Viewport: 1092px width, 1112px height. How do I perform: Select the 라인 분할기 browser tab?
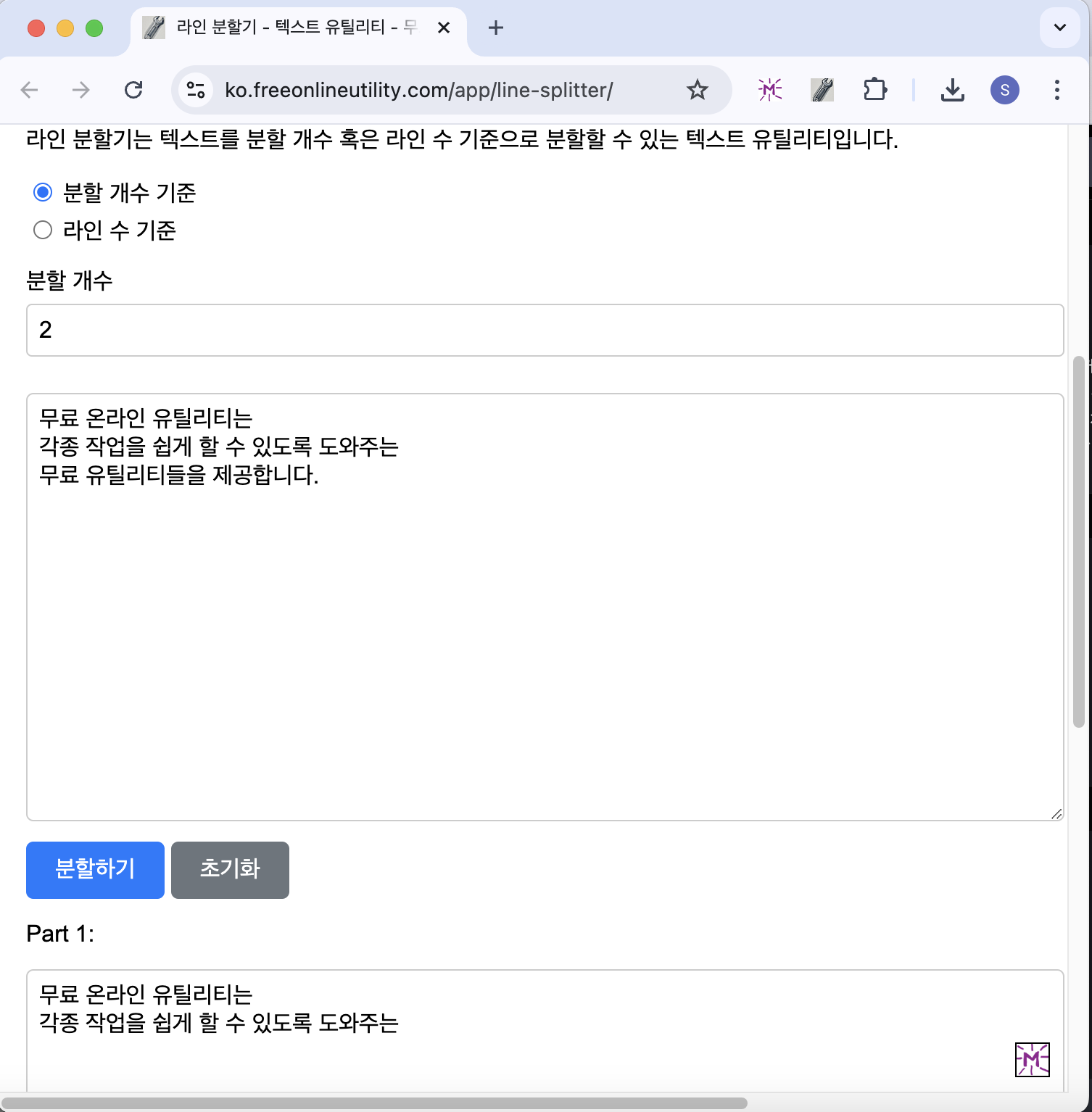(299, 28)
